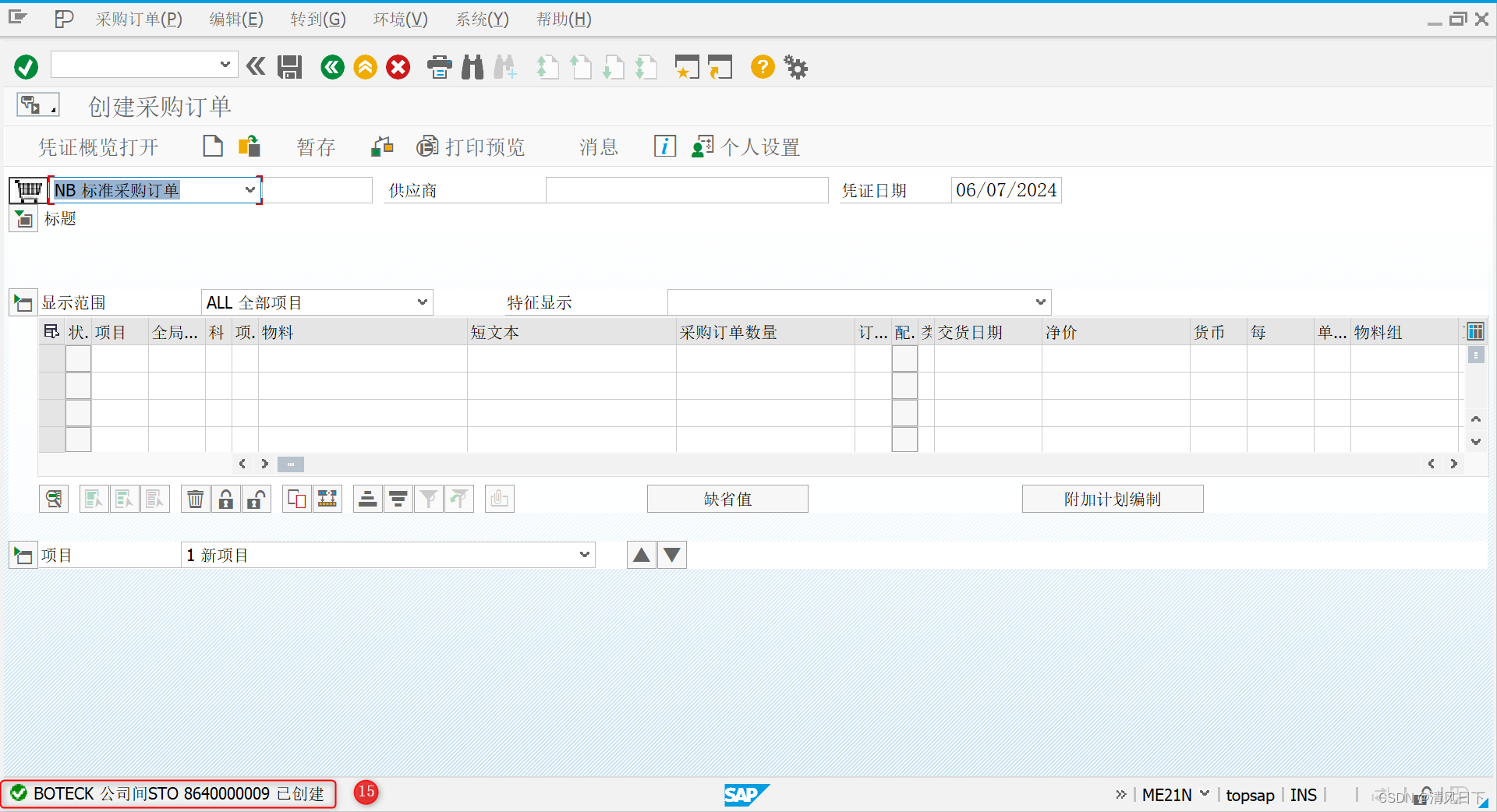Click the yellow Help question mark icon
The width and height of the screenshot is (1497, 812).
coord(763,67)
